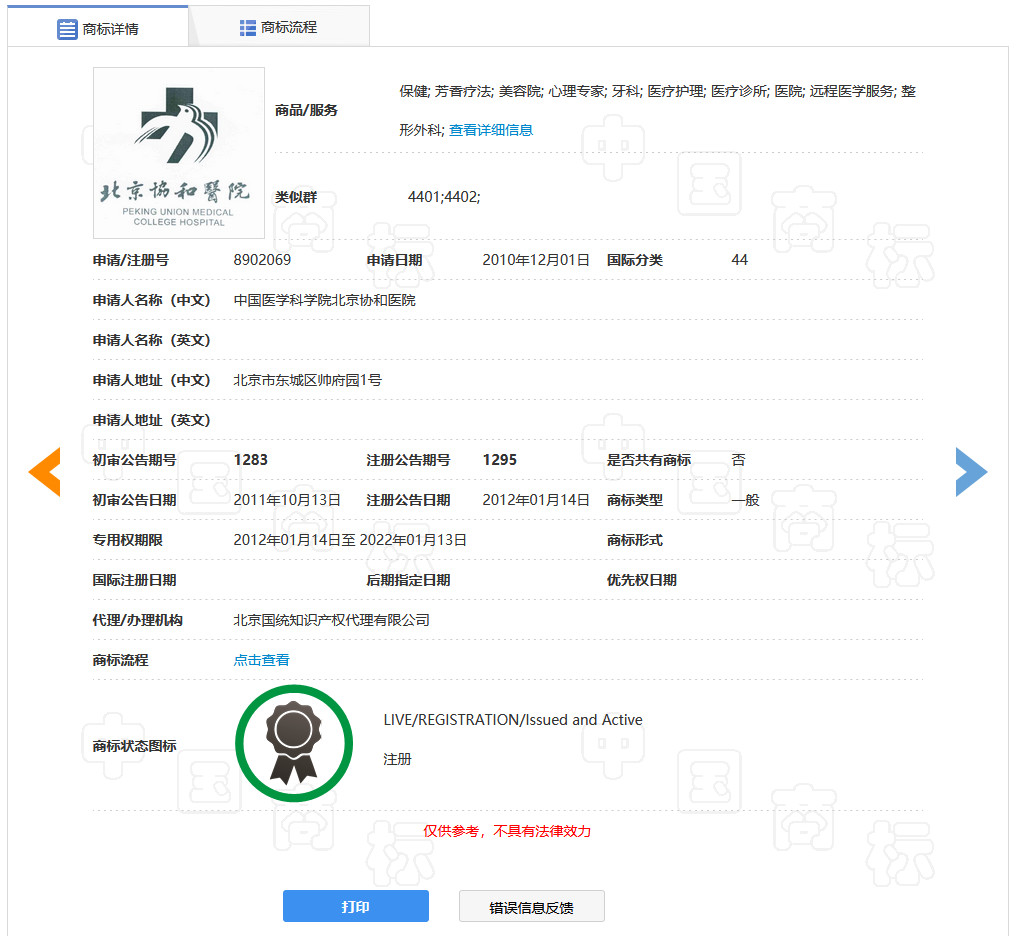
Task: Click the 错误信息反馈 button
Action: click(531, 906)
